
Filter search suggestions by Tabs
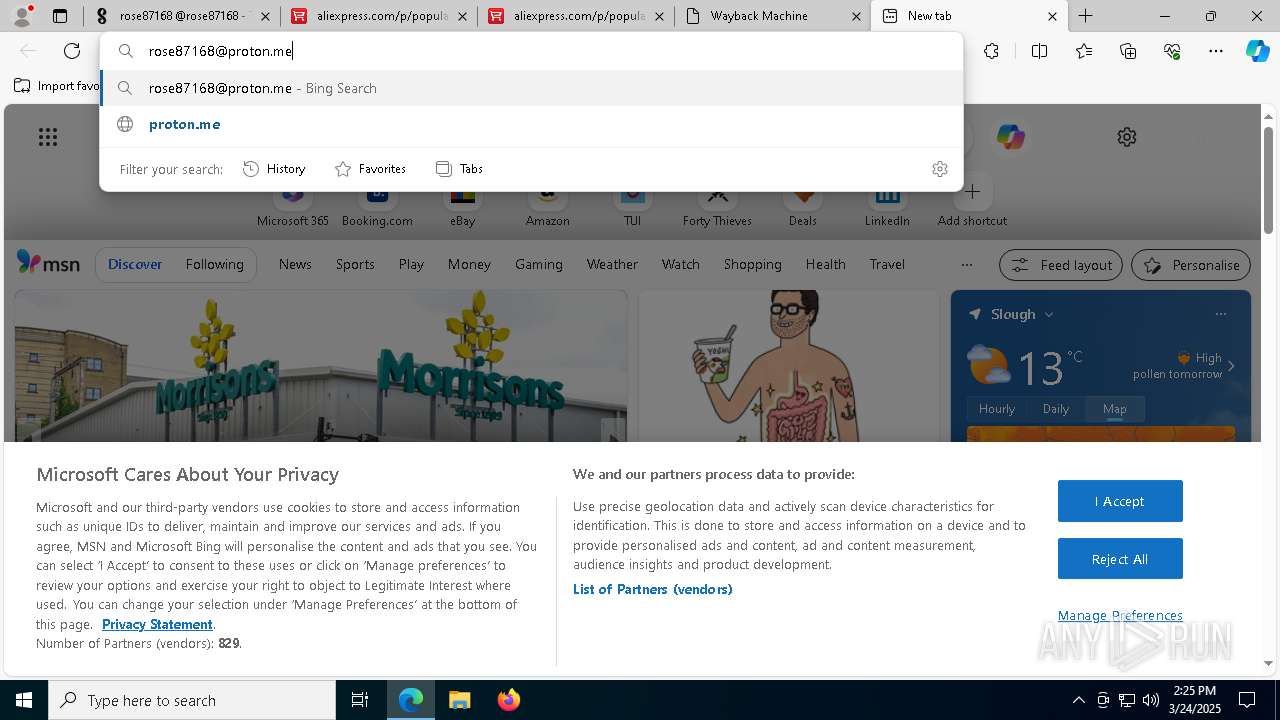[x=459, y=169]
